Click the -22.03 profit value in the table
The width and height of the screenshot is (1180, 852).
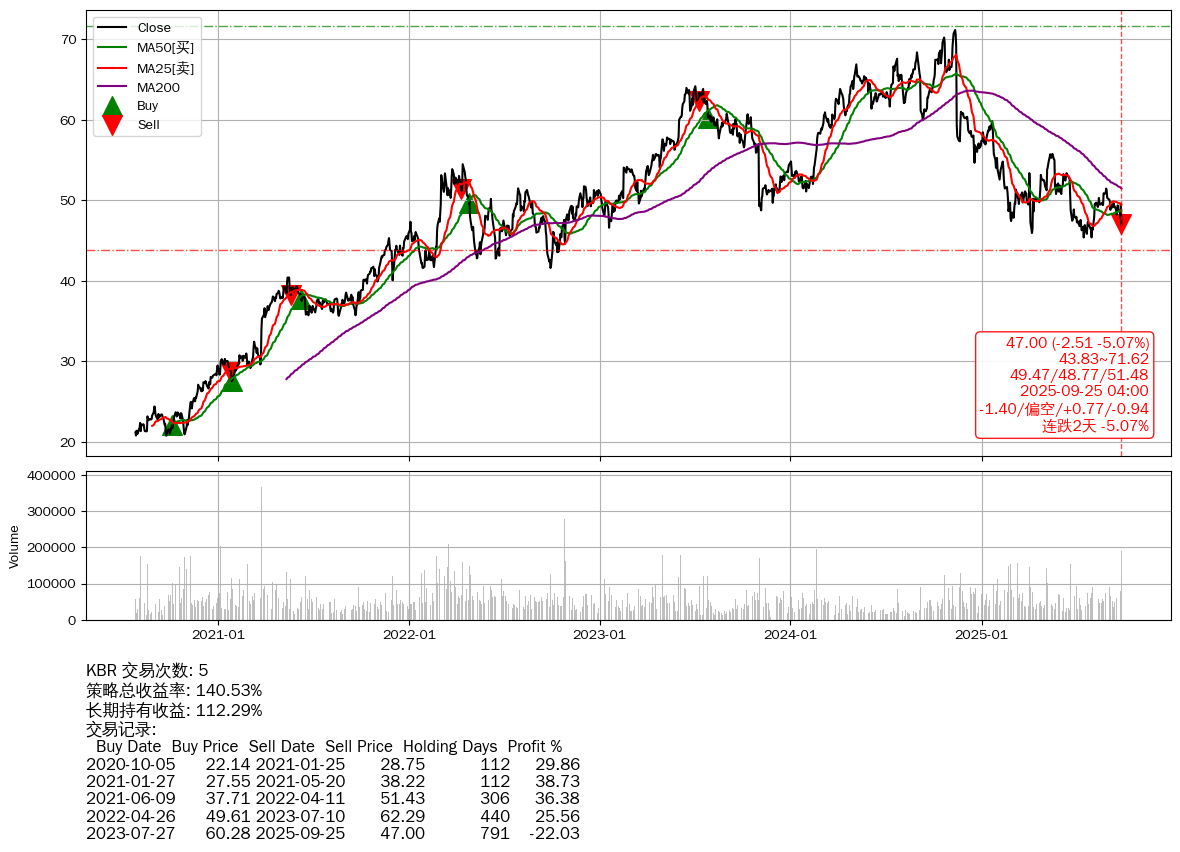click(x=554, y=833)
